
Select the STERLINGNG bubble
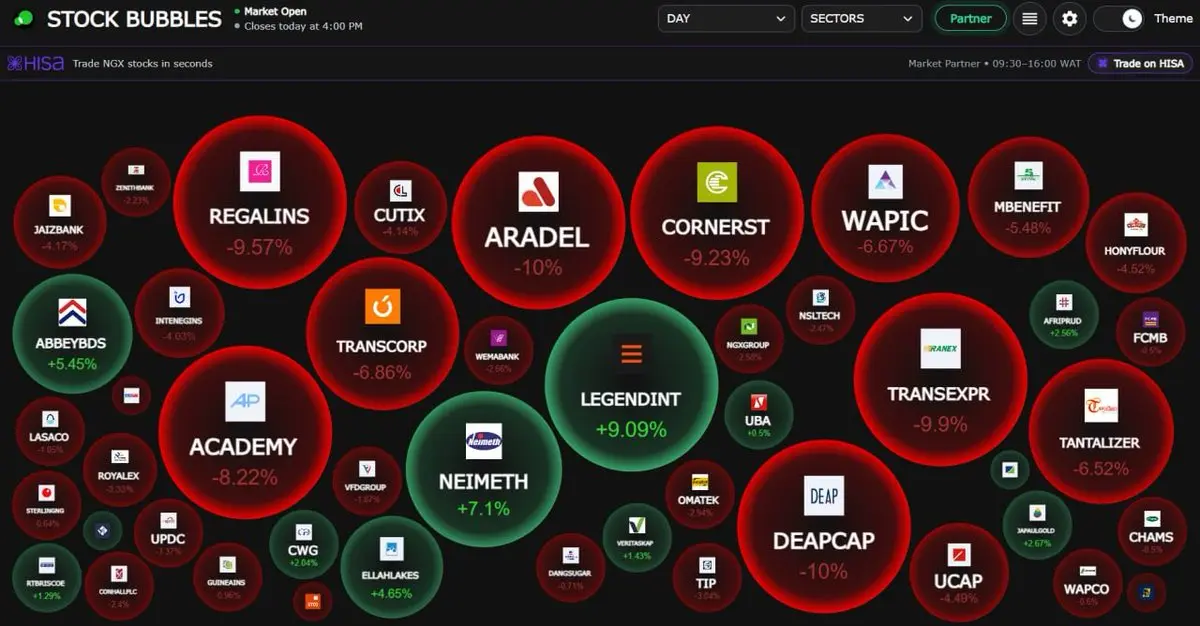46,506
